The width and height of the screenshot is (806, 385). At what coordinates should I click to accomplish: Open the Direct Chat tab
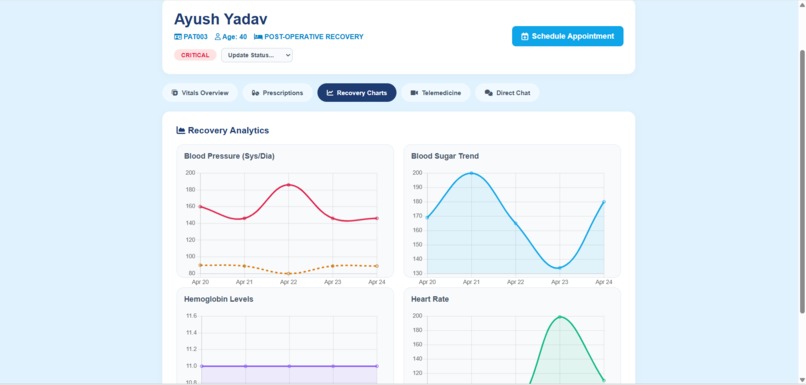[x=507, y=93]
